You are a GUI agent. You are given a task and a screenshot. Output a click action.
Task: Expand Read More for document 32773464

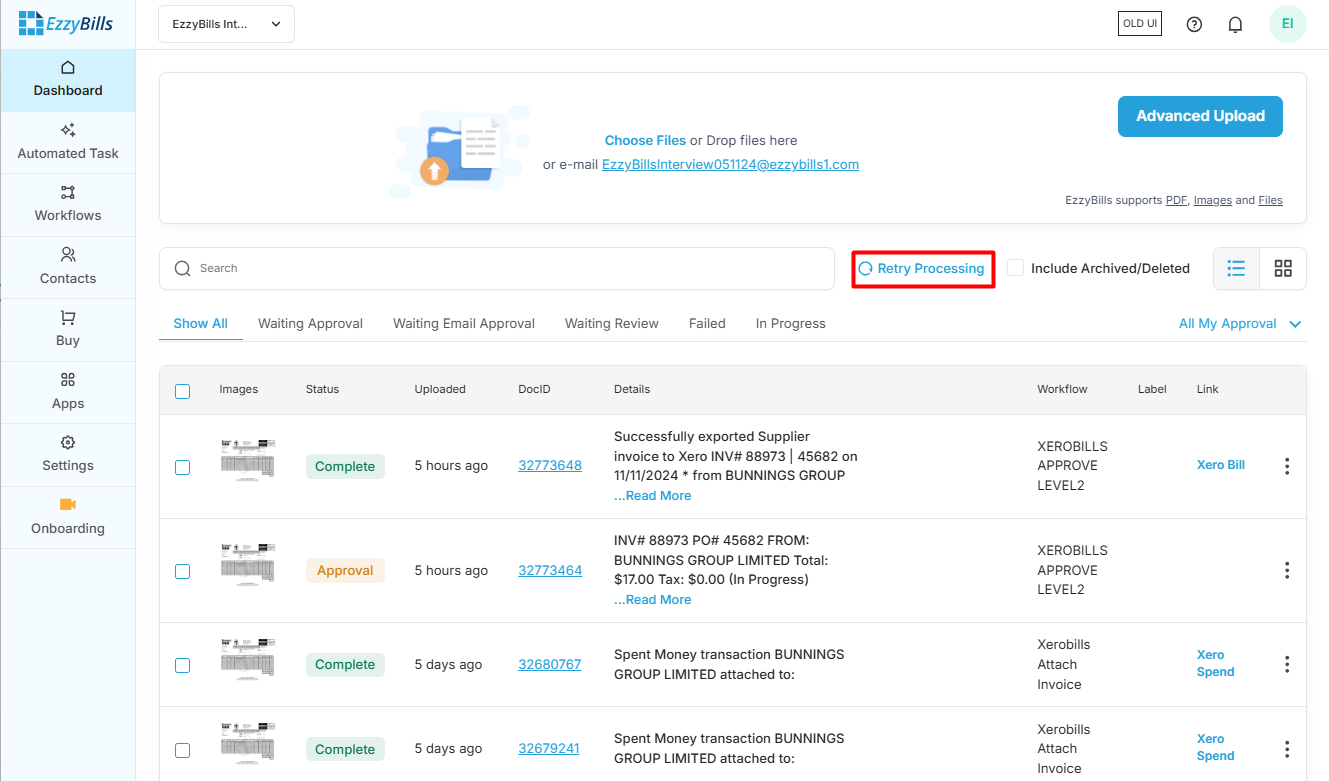652,600
